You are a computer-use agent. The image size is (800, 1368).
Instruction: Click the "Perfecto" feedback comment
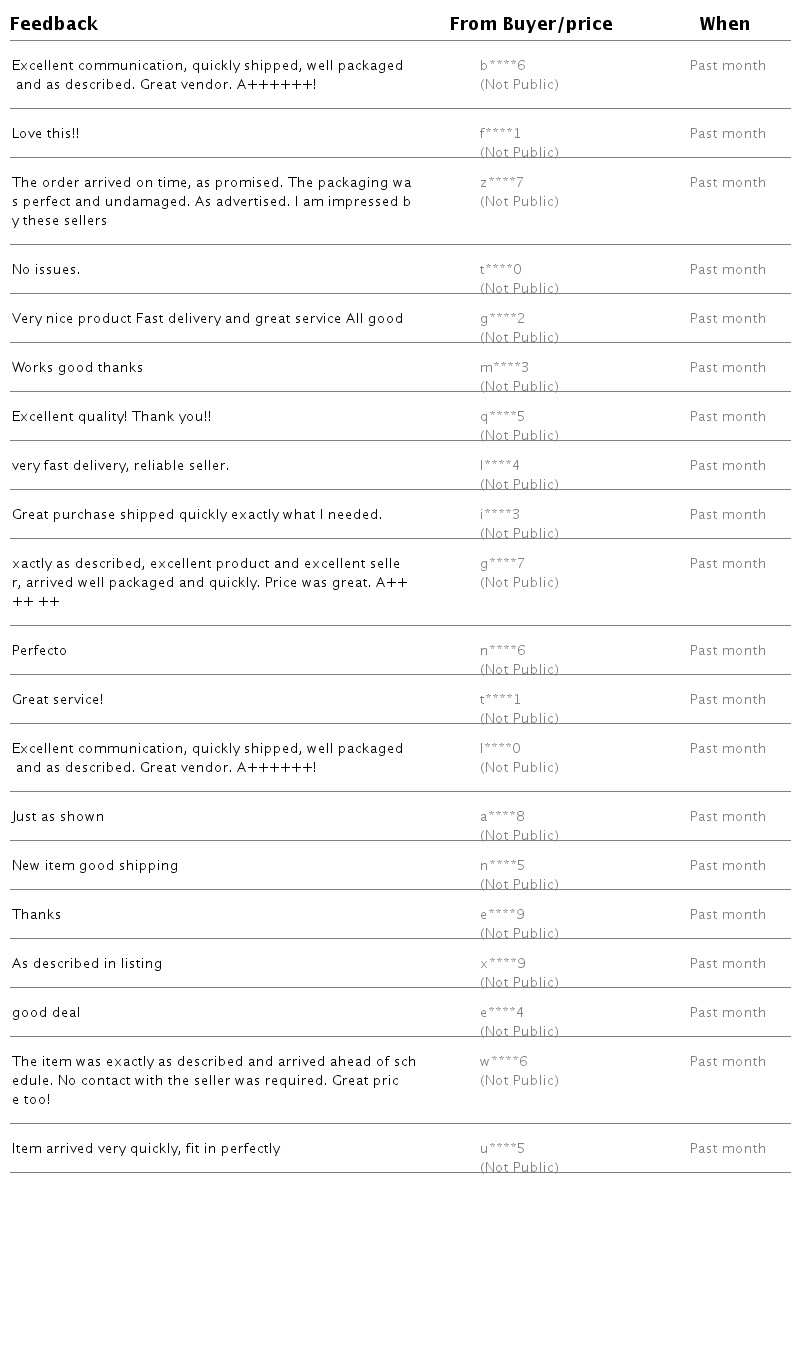pos(40,651)
